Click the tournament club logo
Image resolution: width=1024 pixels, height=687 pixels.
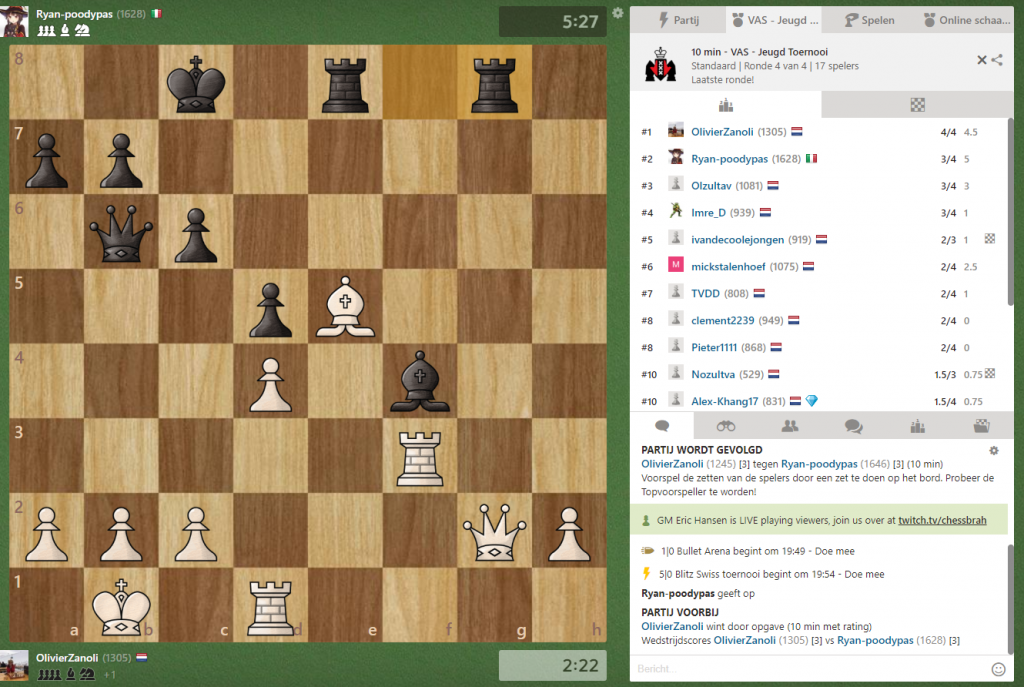pos(660,65)
